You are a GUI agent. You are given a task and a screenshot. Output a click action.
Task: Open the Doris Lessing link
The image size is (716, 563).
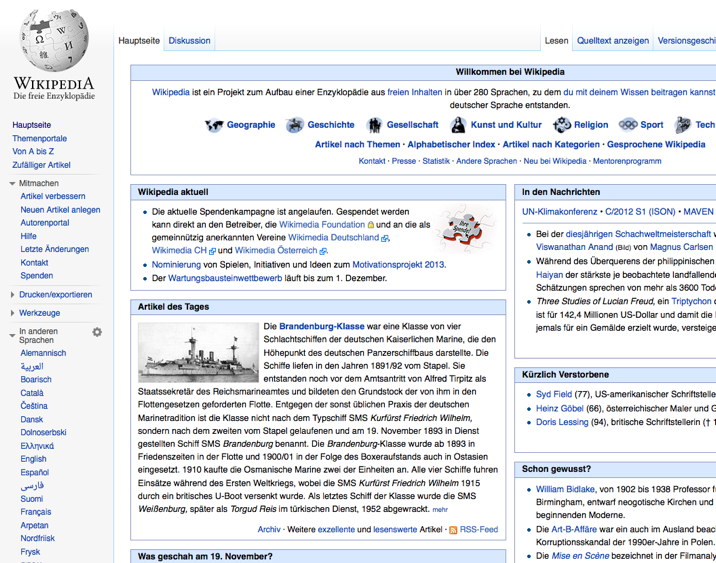[x=562, y=422]
